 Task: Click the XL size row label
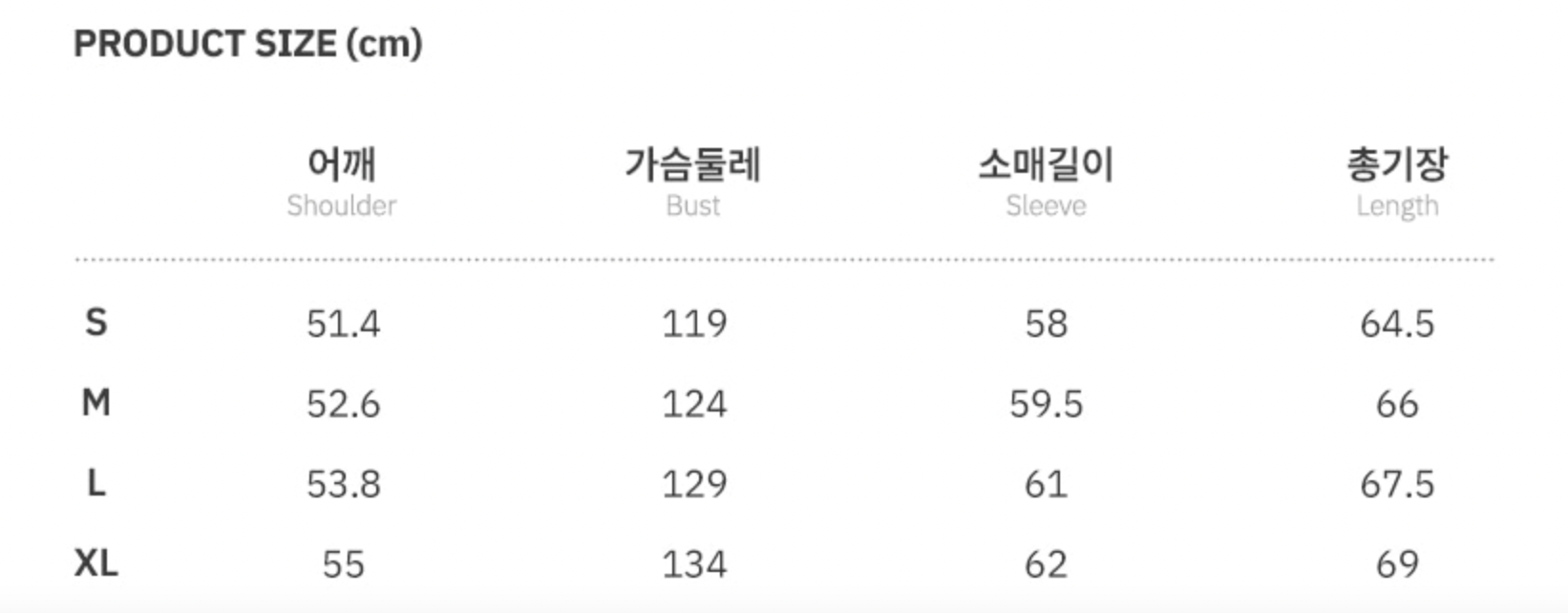click(x=95, y=563)
